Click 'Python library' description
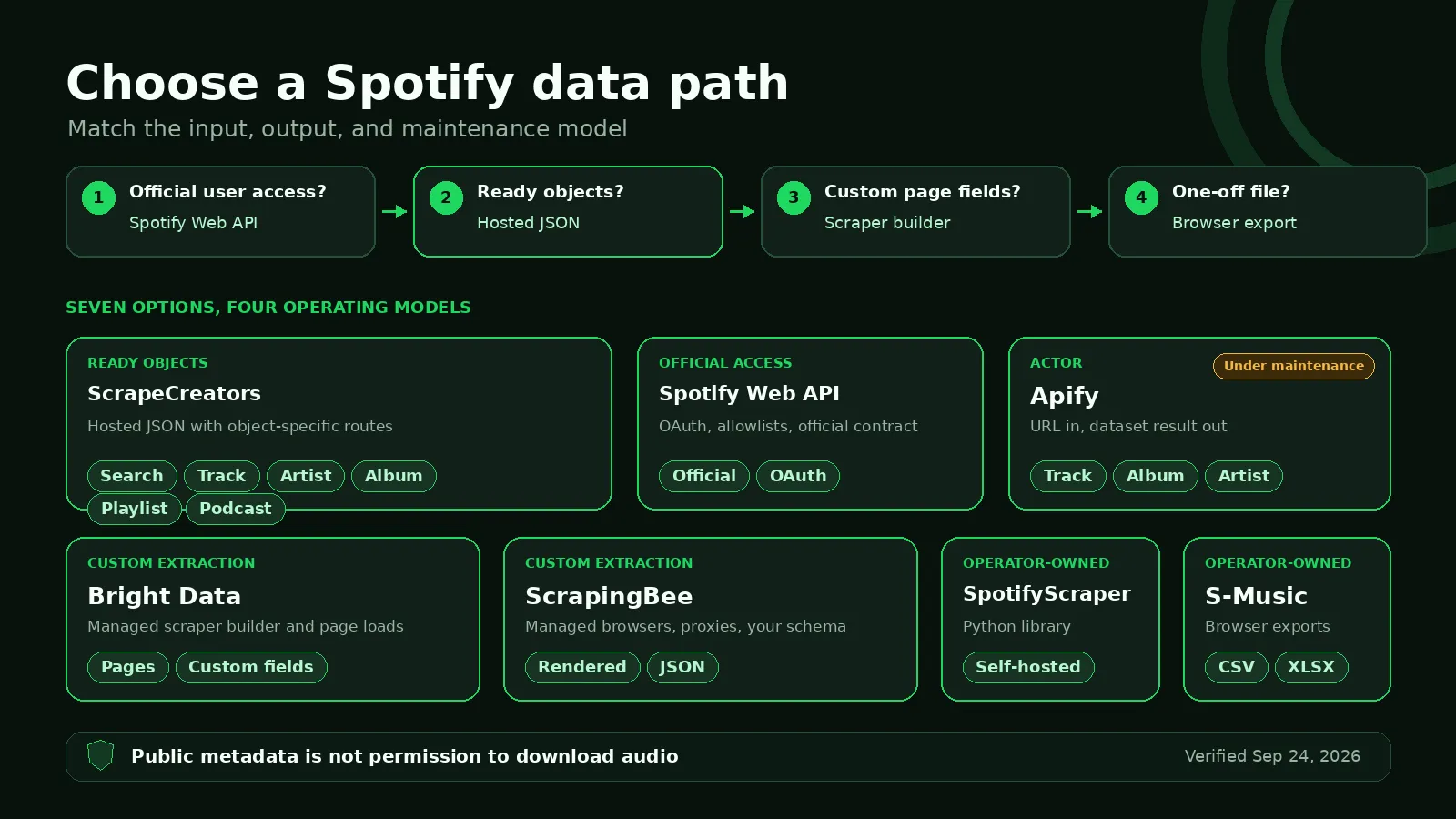Viewport: 1456px width, 819px height. (x=1016, y=626)
